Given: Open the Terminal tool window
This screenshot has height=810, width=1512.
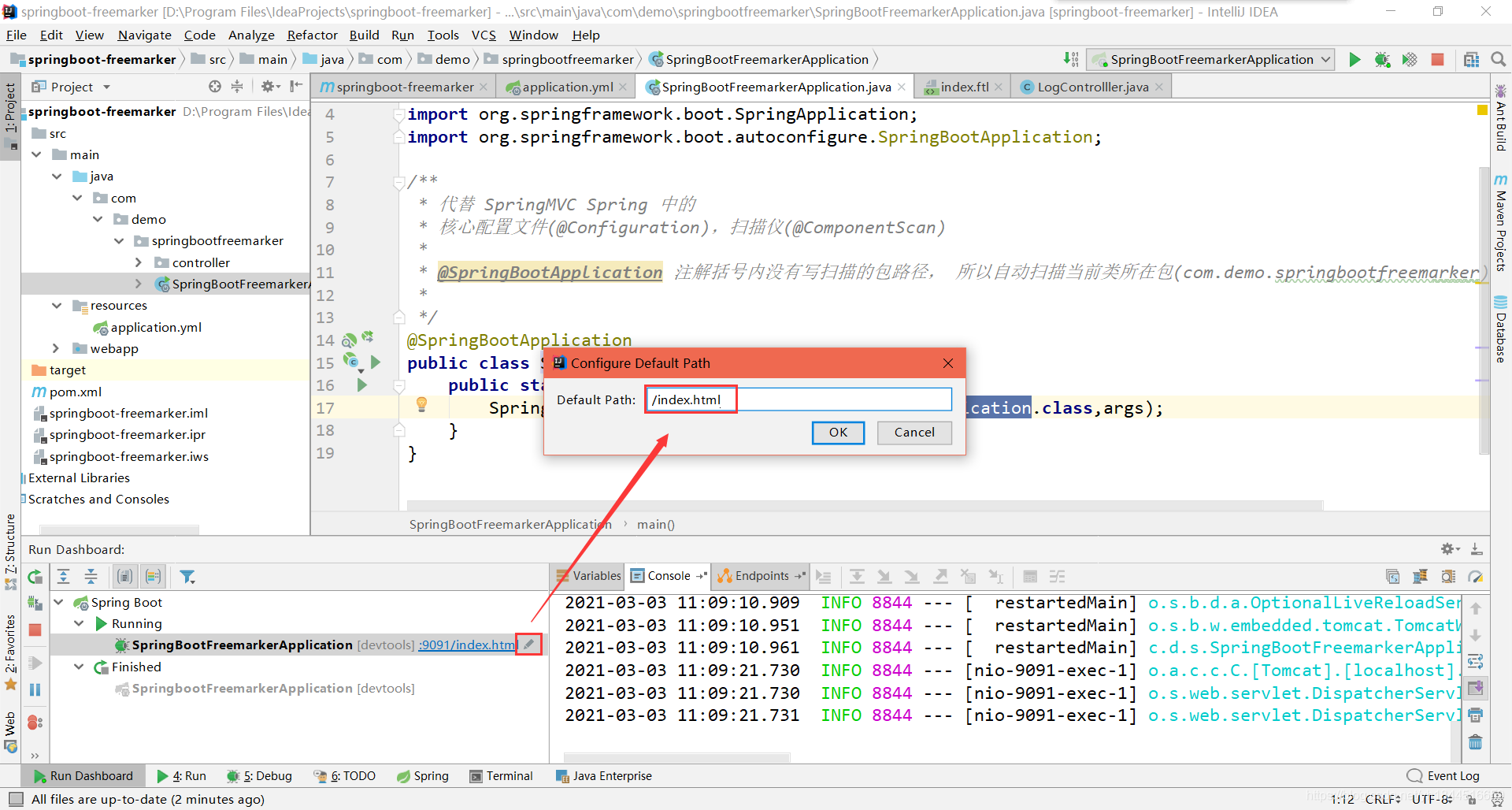Looking at the screenshot, I should [x=502, y=776].
